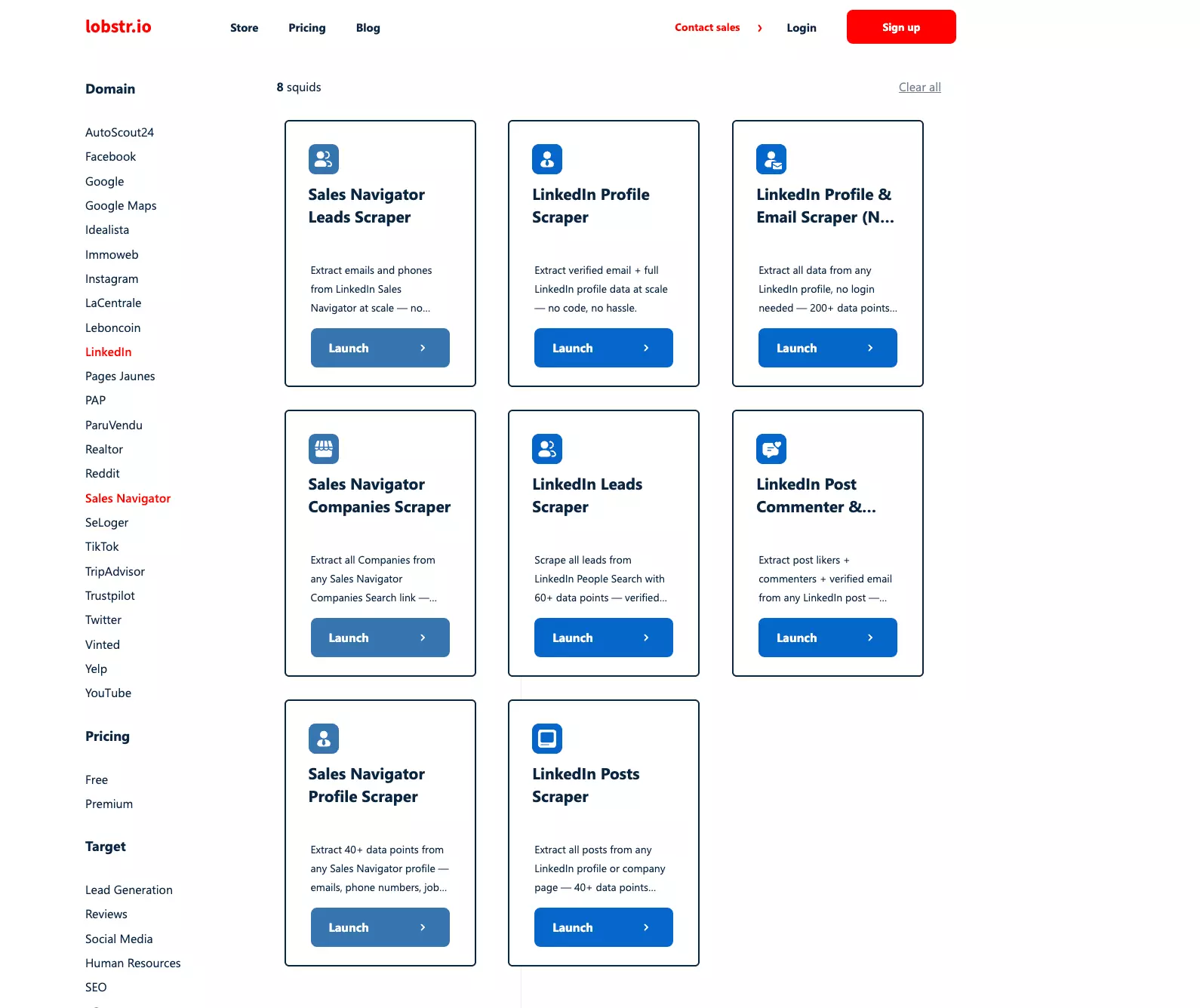Select the Google domain filter
1200x1008 pixels.
coord(104,182)
